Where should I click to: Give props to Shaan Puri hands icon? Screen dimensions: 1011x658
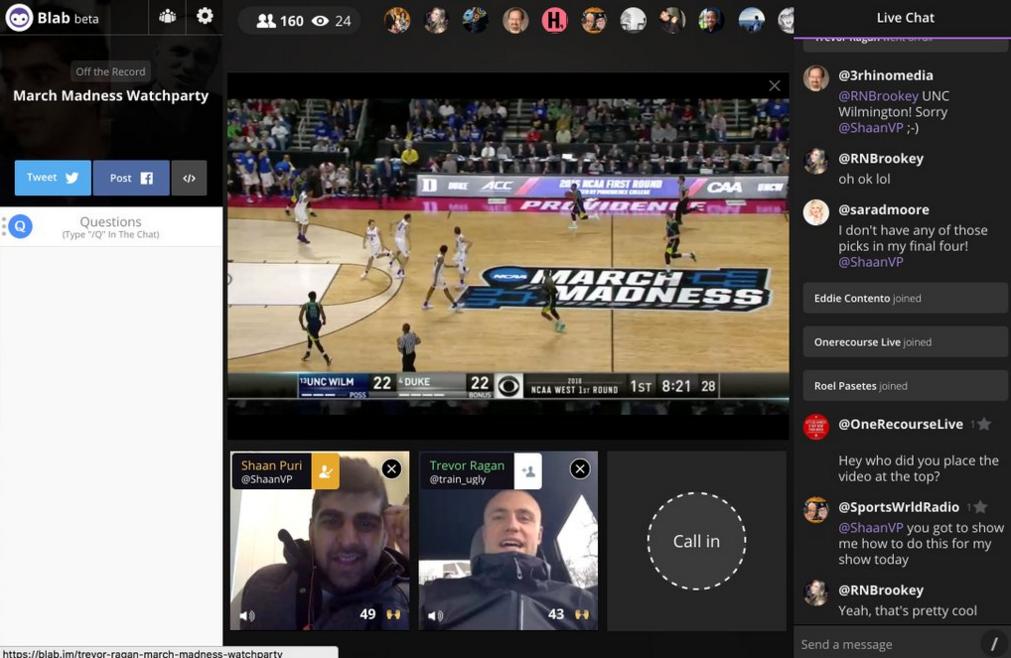coord(393,614)
